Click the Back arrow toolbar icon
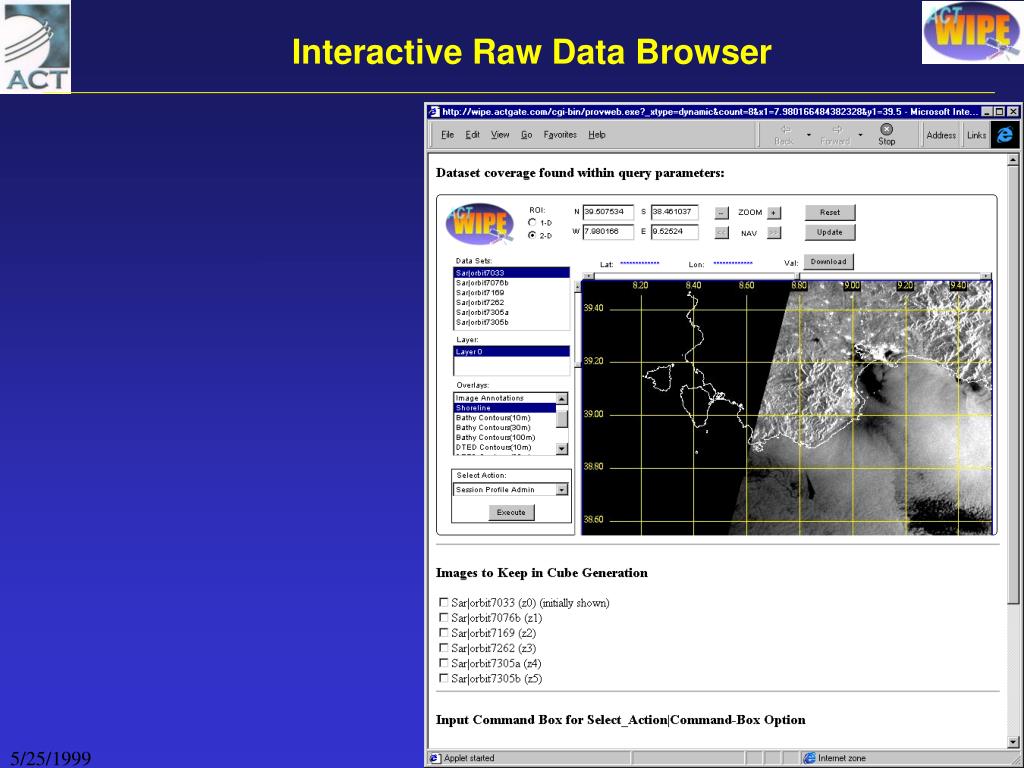Screen dimensions: 1024x768 coord(785,130)
